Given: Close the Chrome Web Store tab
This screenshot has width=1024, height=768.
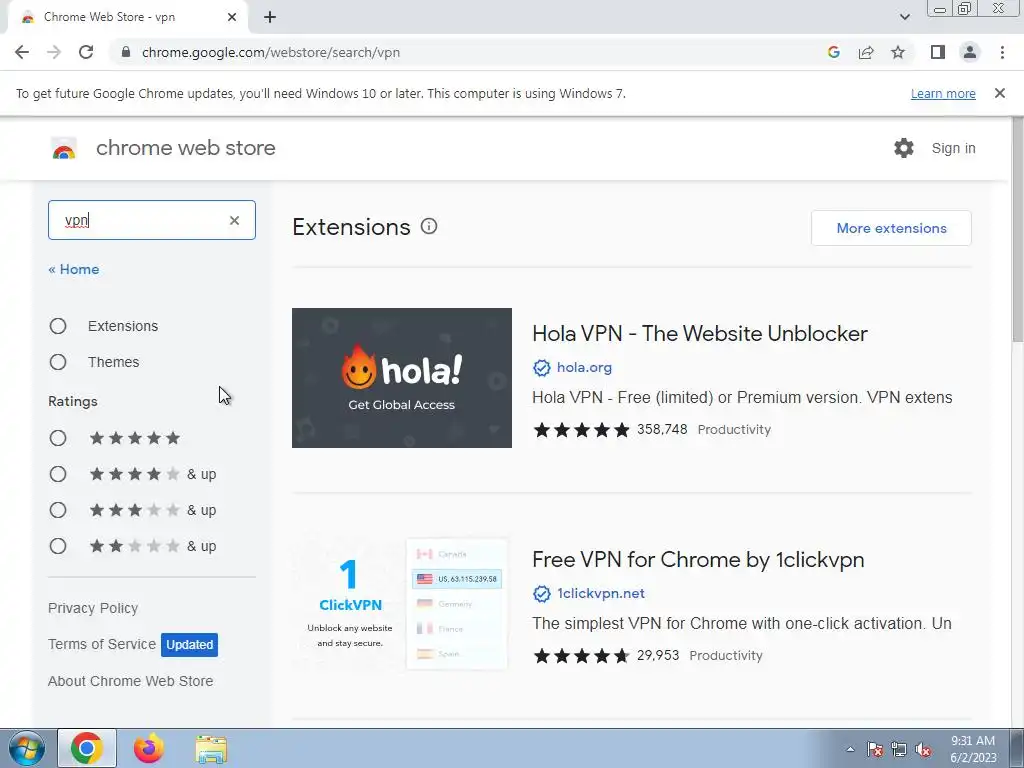Looking at the screenshot, I should point(232,17).
